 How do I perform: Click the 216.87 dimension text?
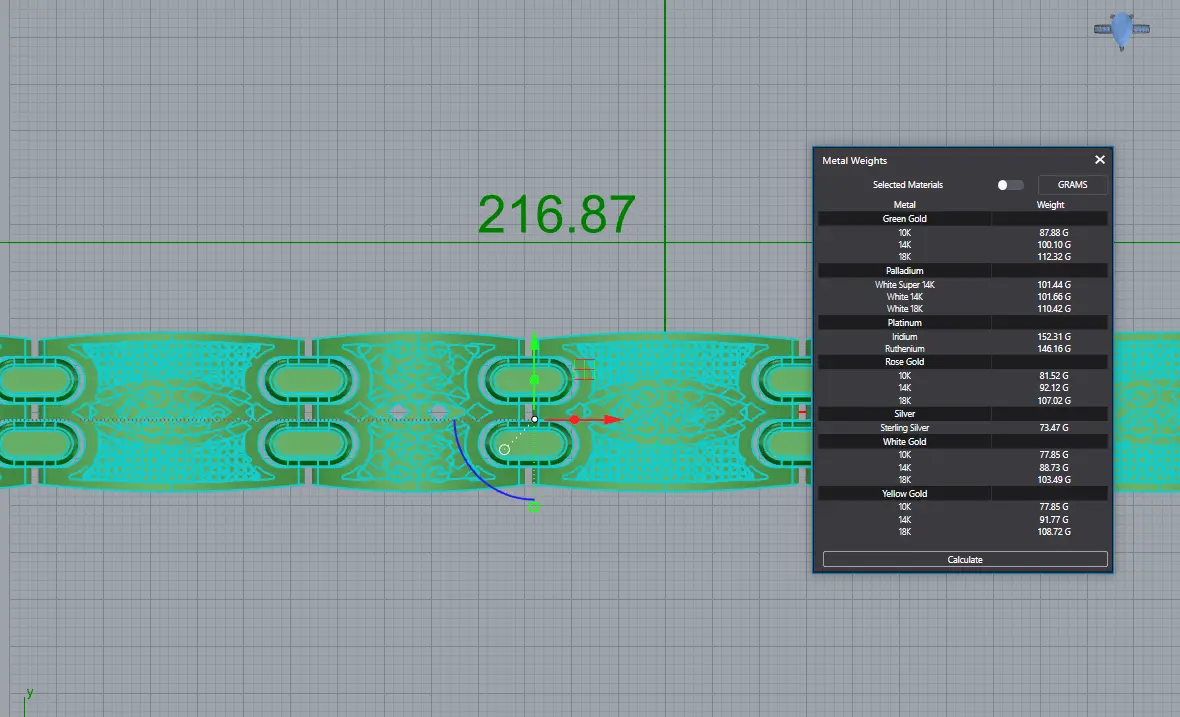pyautogui.click(x=556, y=214)
